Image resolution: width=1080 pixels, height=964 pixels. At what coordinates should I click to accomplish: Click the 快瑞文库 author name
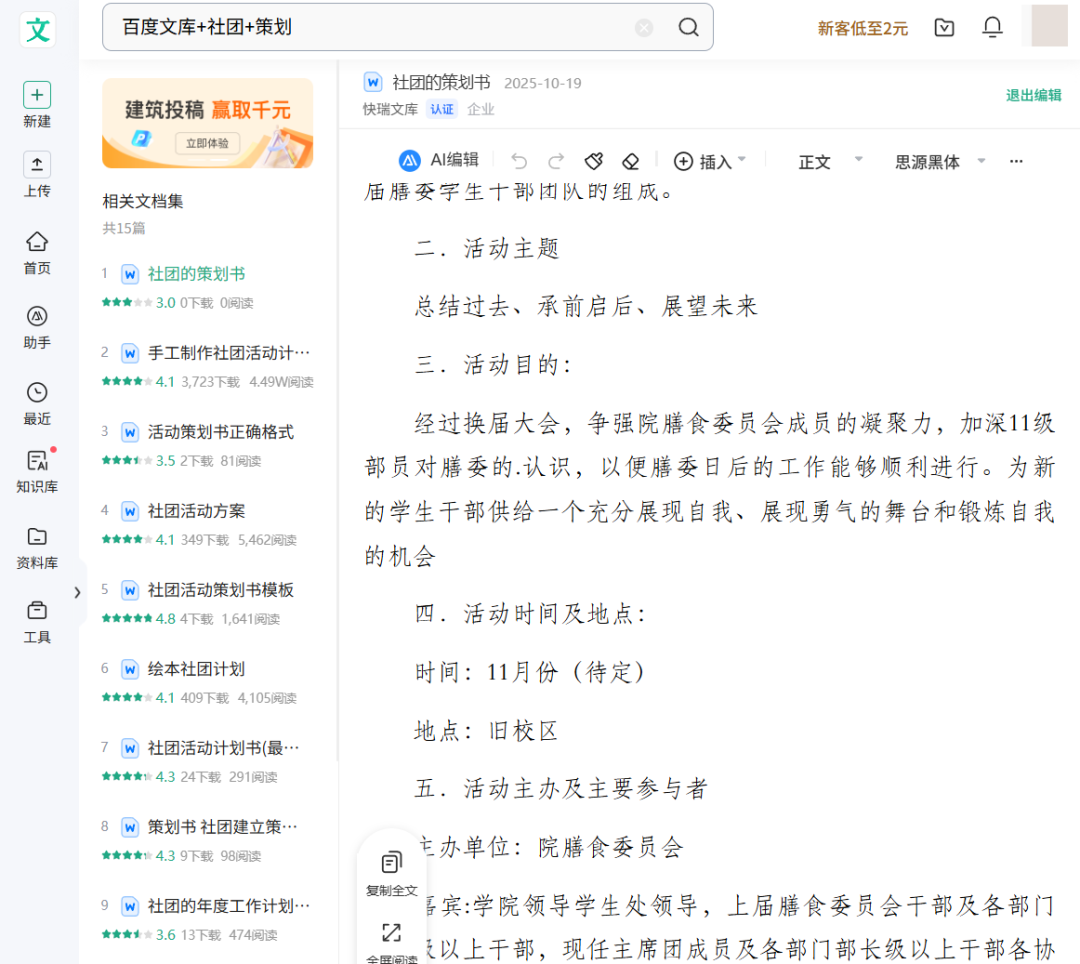391,109
